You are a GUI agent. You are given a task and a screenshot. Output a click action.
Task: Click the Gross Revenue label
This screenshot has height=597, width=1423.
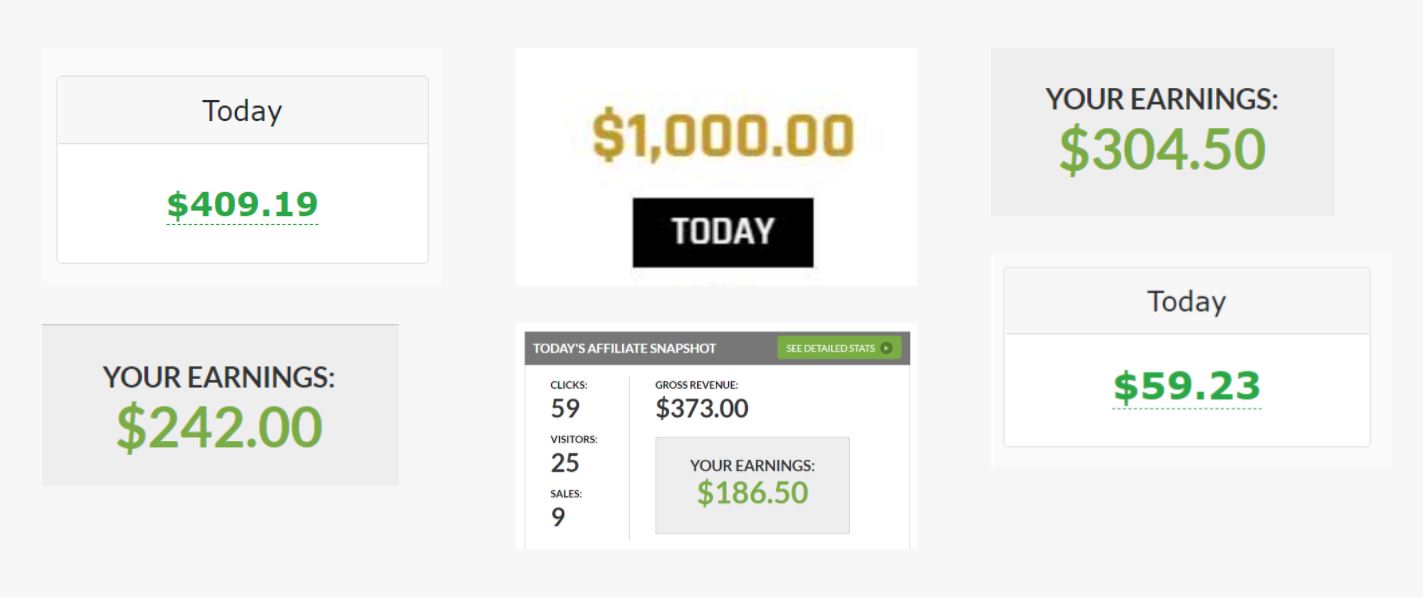pyautogui.click(x=696, y=384)
